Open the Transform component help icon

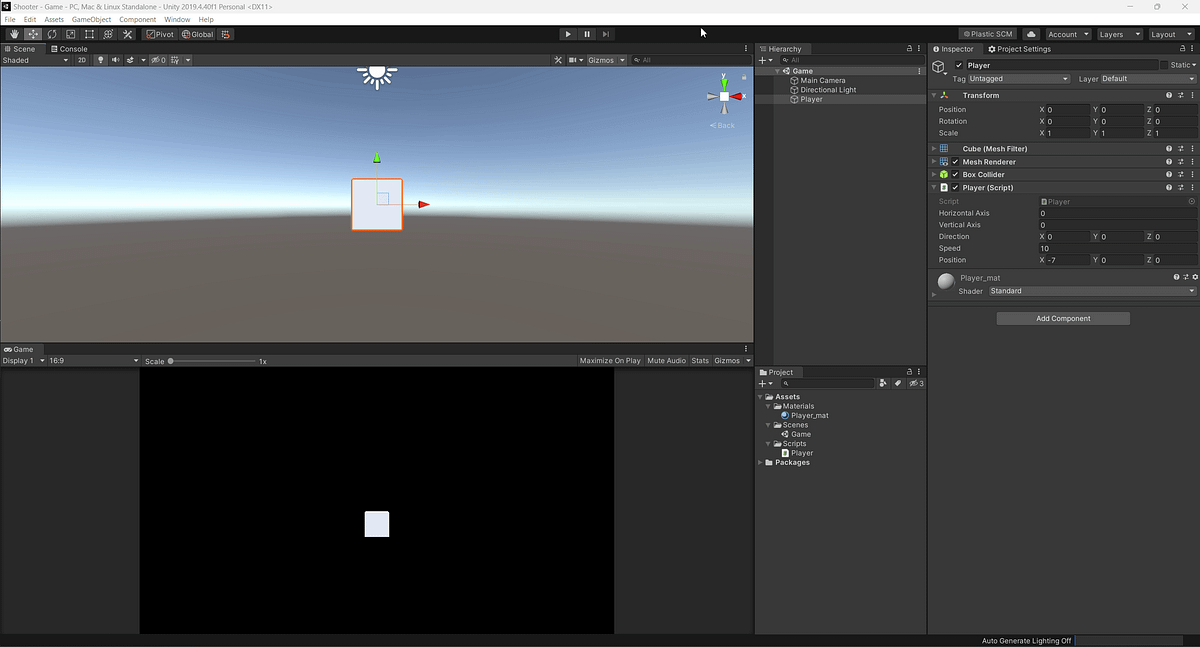1168,95
